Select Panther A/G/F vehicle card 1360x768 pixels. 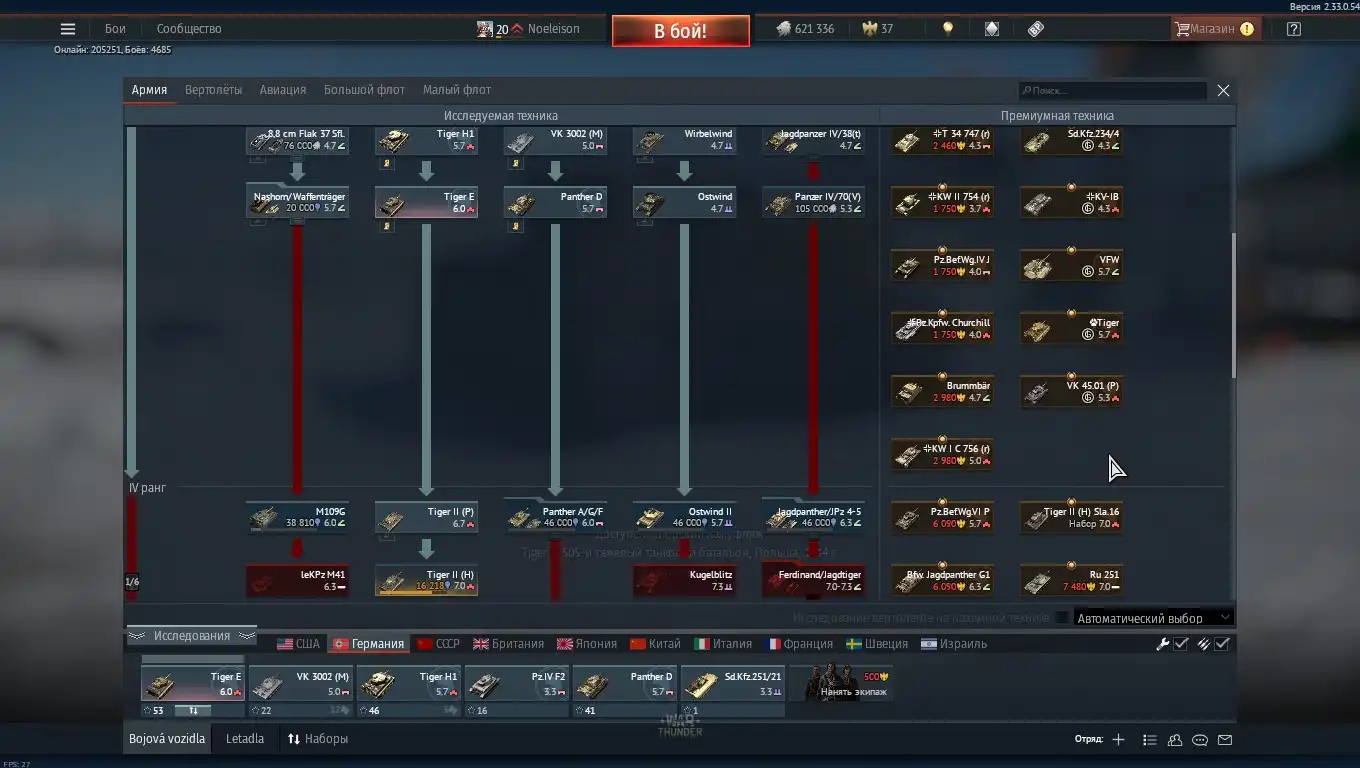coord(555,517)
